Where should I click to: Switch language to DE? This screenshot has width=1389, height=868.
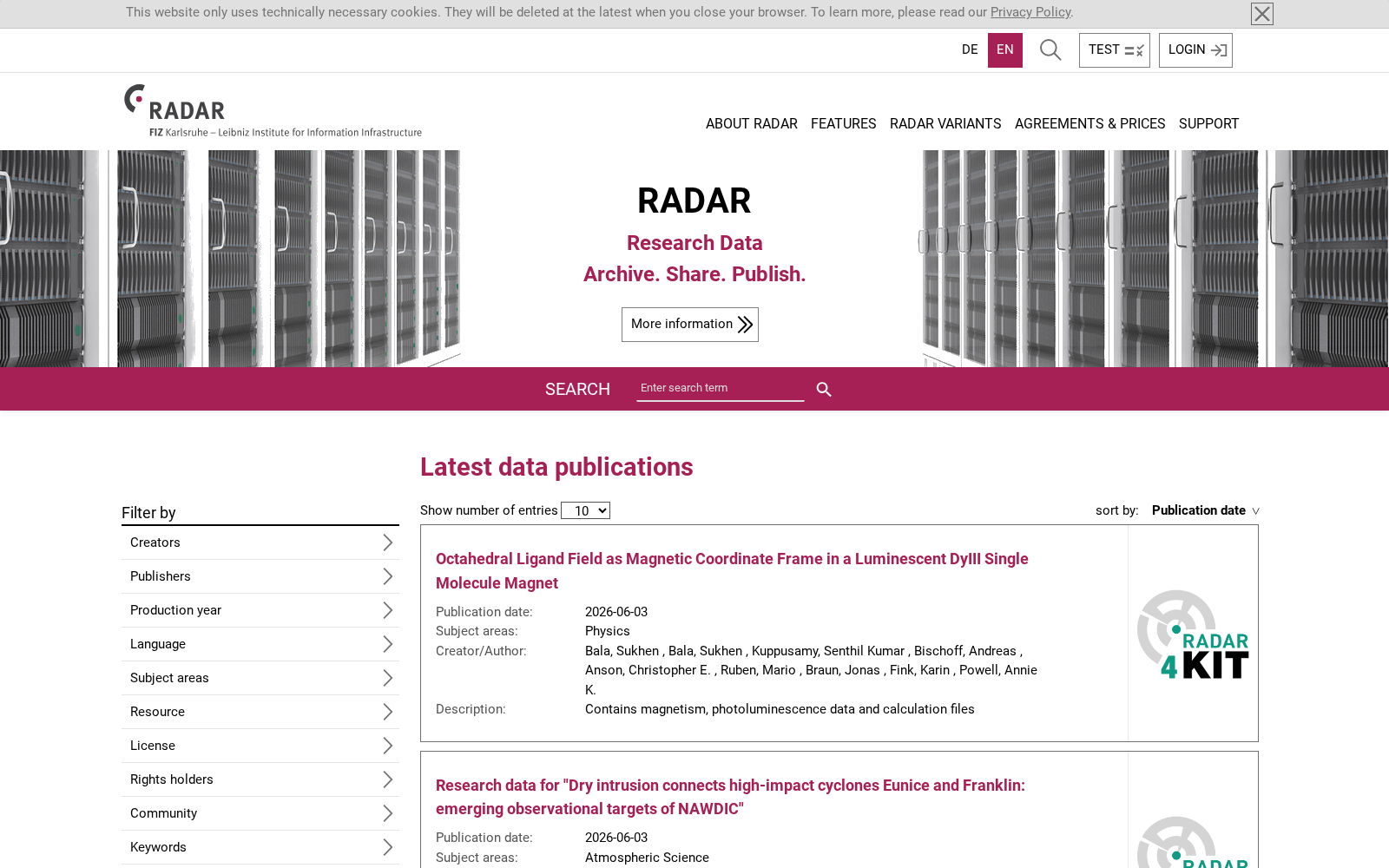(970, 49)
